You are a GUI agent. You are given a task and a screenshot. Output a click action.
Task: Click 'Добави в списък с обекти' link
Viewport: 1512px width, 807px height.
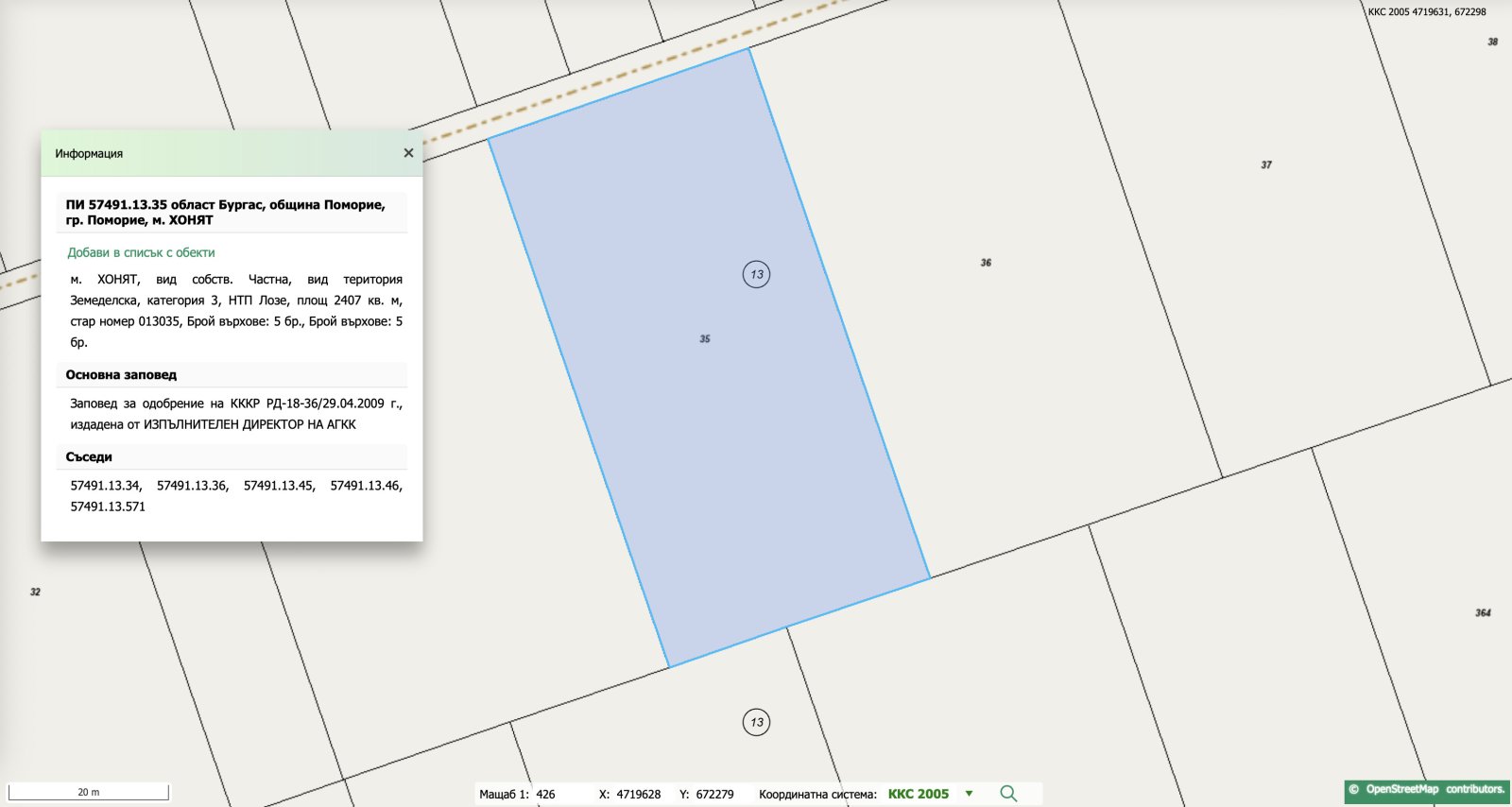pos(141,252)
